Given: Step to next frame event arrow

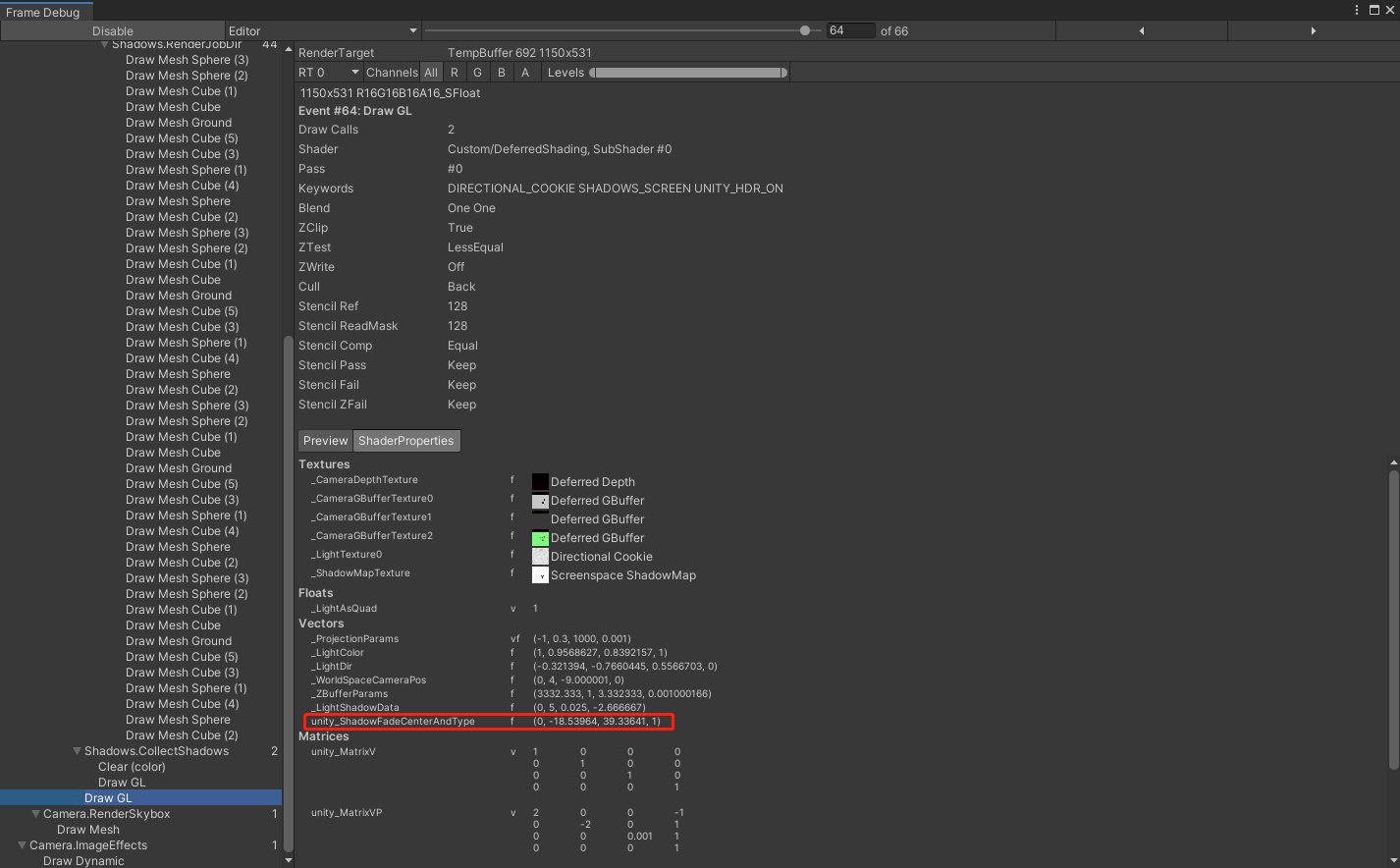Looking at the screenshot, I should [1313, 31].
